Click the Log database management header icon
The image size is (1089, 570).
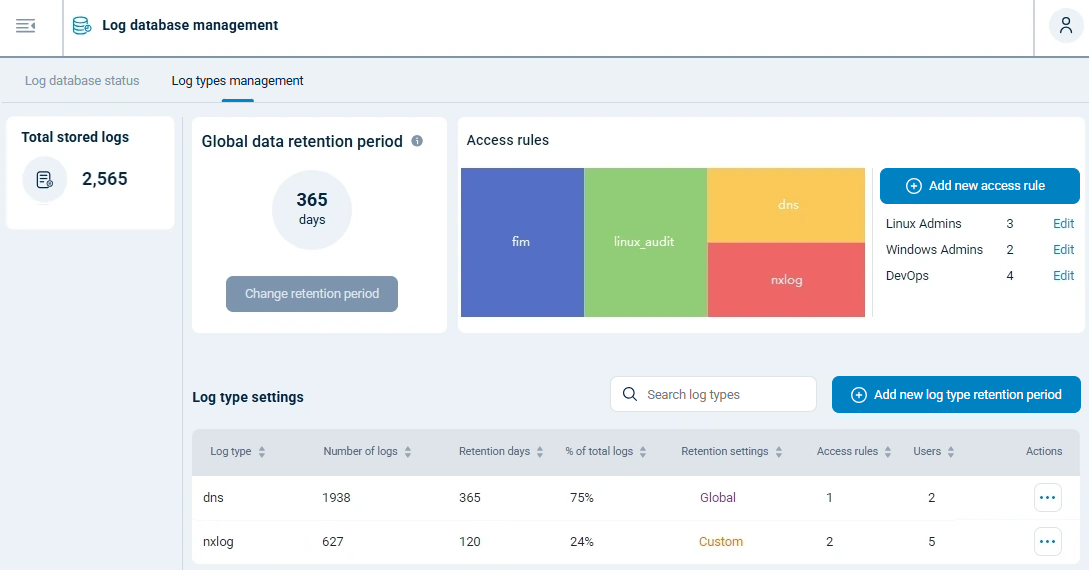pos(82,26)
